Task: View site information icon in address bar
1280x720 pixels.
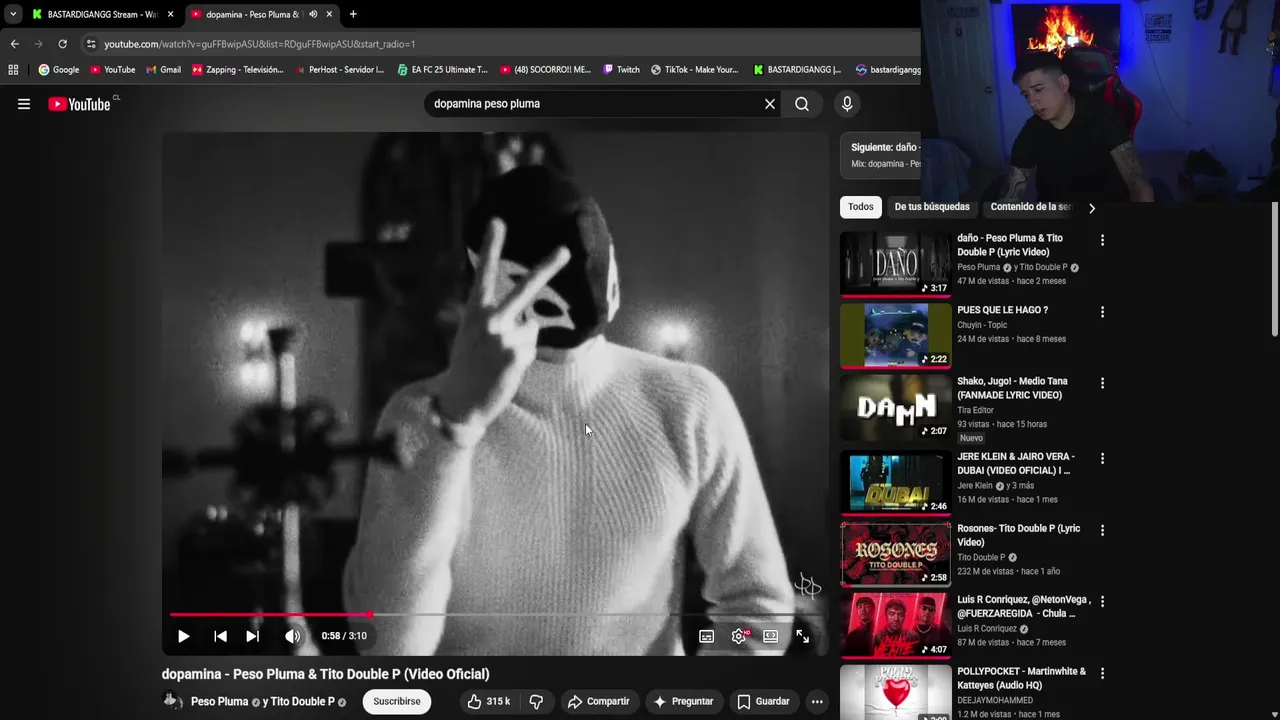Action: pyautogui.click(x=91, y=44)
